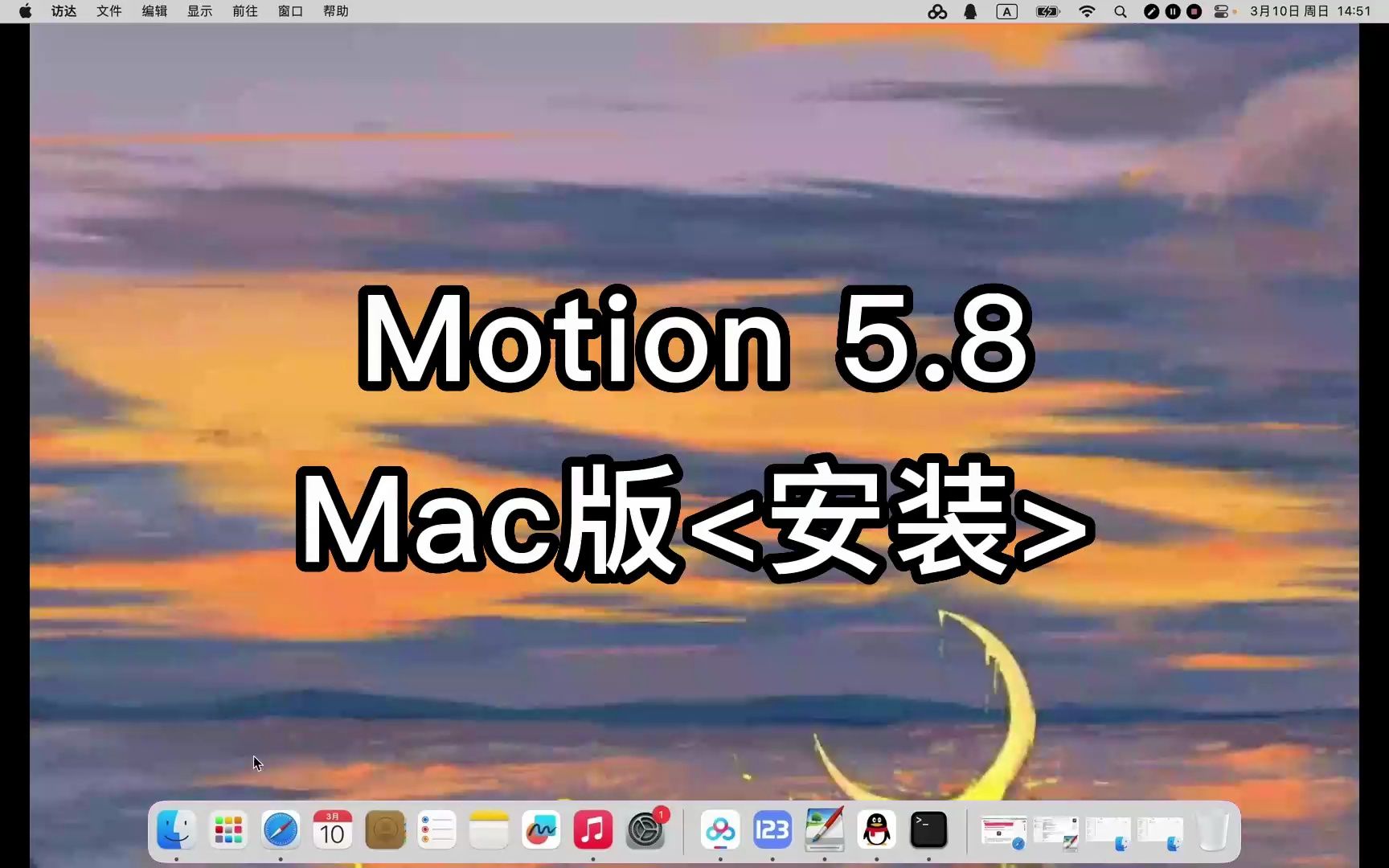Open the Wi-Fi menu
This screenshot has width=1389, height=868.
click(x=1087, y=11)
